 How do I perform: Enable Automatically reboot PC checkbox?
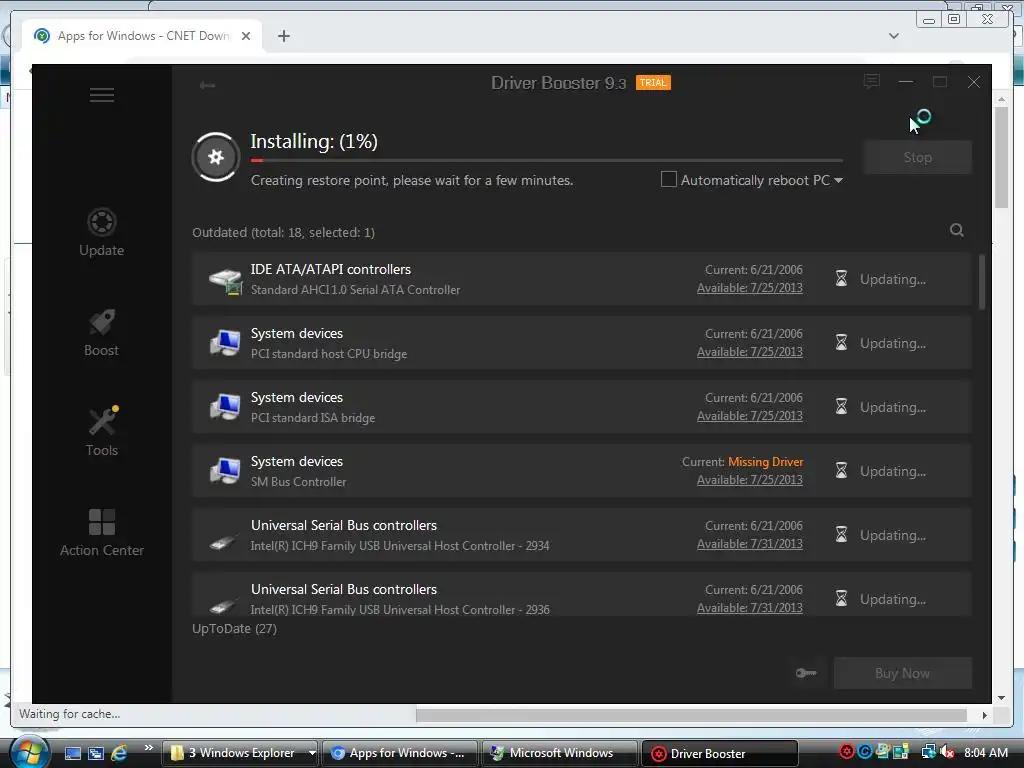669,180
